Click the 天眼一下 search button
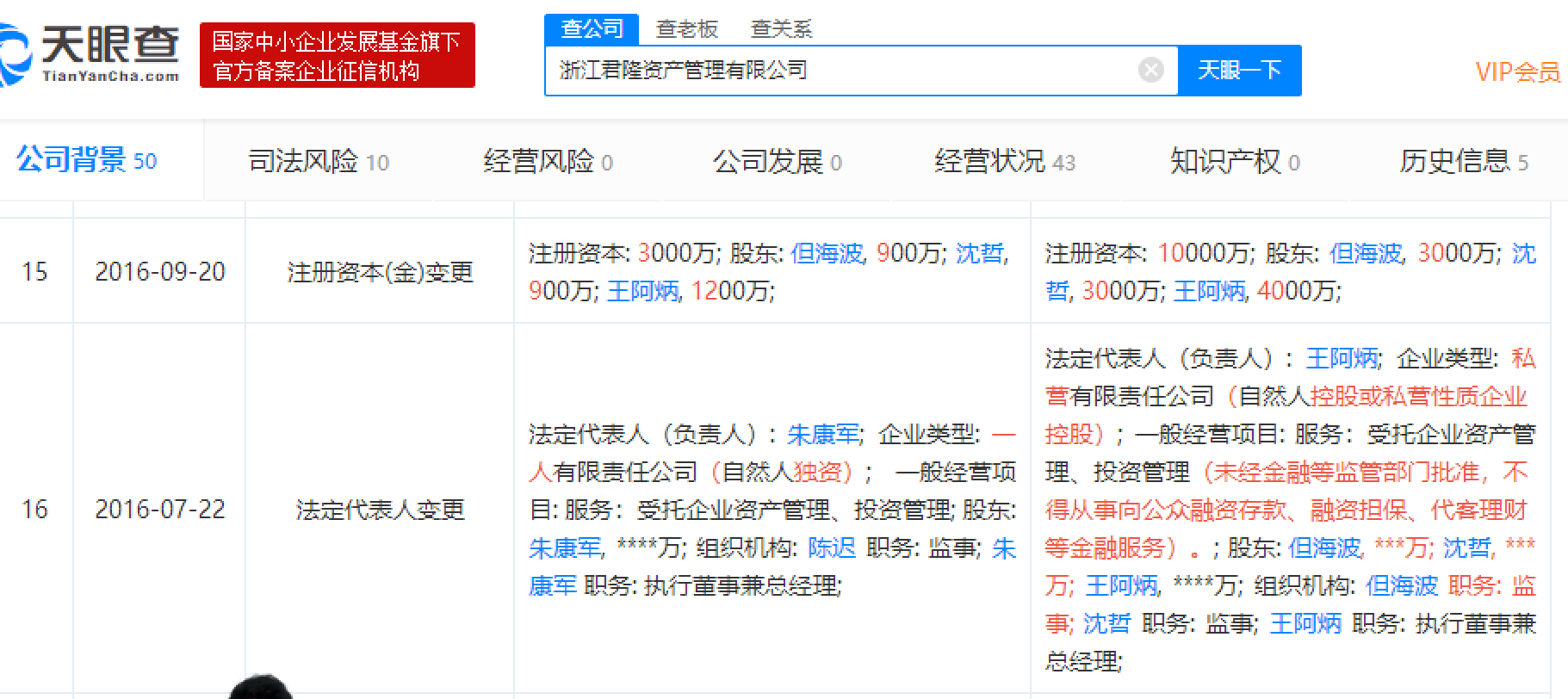Screen dimensions: 1568x699 [x=1239, y=70]
